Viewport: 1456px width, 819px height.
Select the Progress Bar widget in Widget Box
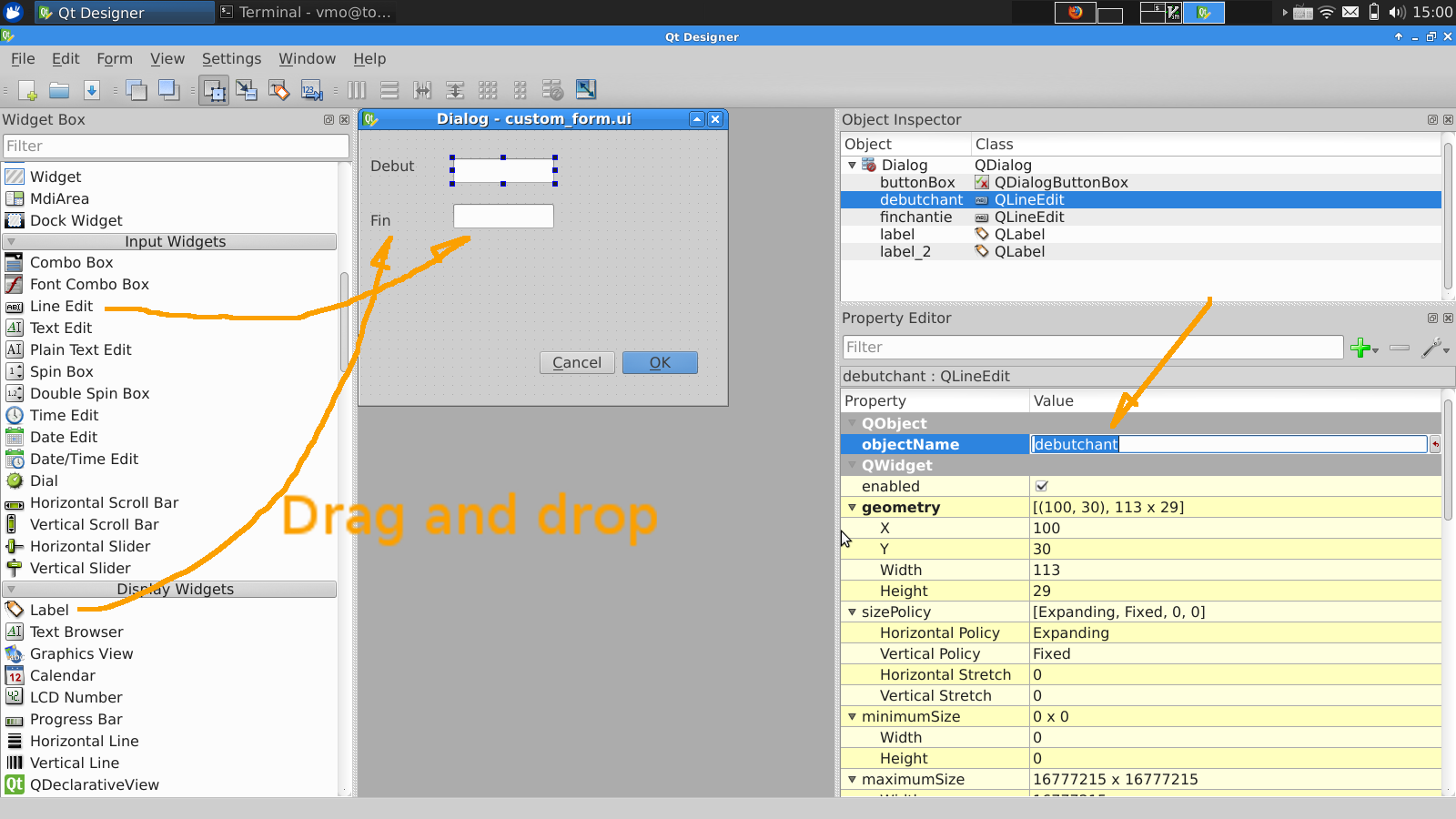point(76,719)
